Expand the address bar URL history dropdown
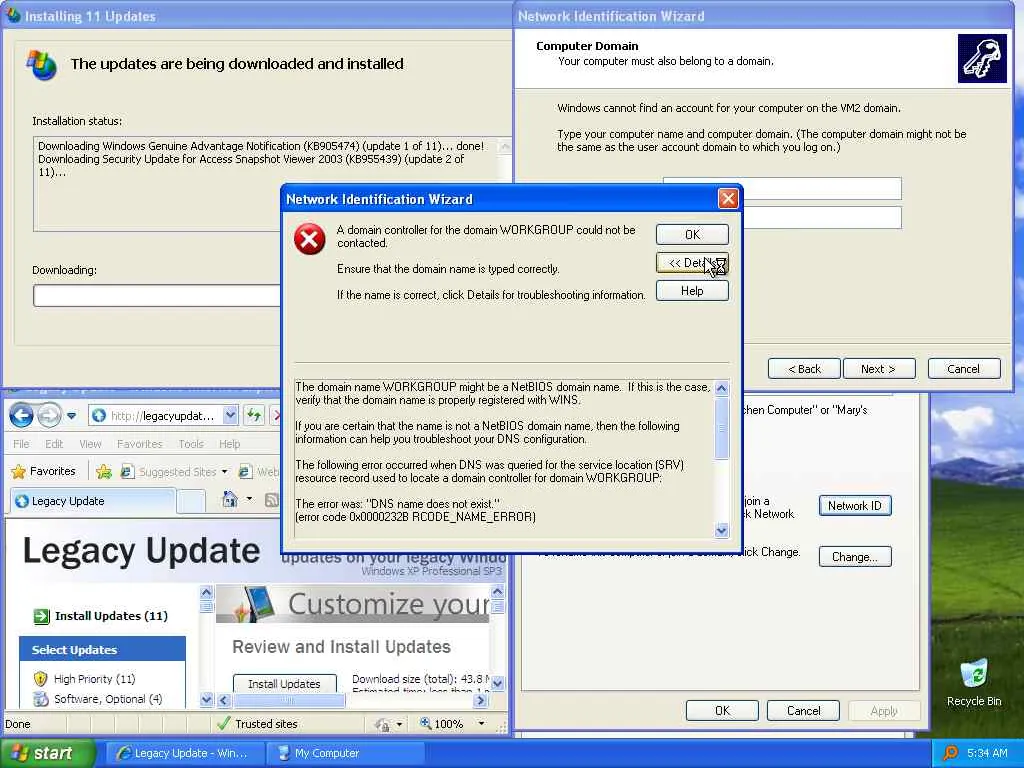The image size is (1024, 768). (230, 415)
